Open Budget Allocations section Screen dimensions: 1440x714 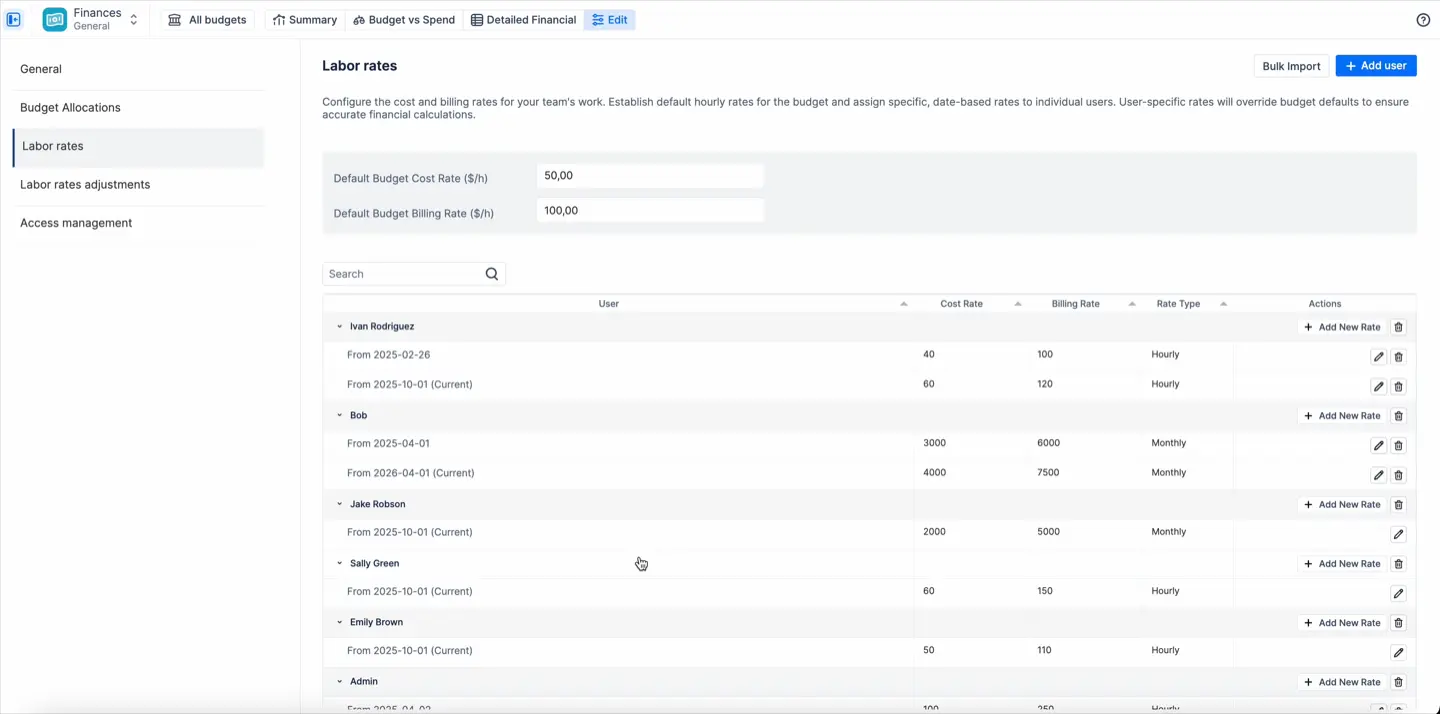(x=139, y=108)
